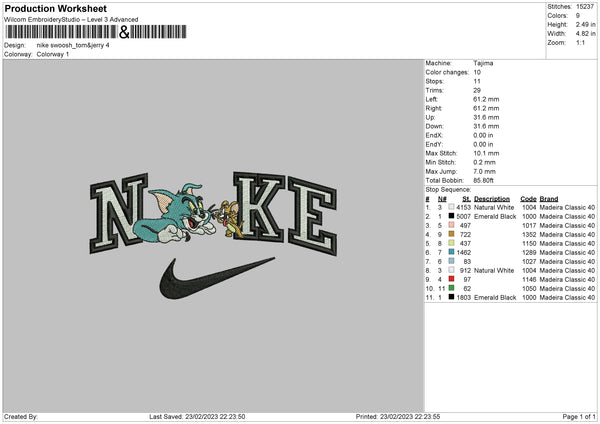Image resolution: width=600 pixels, height=424 pixels.
Task: Click 'Natural White' in the 4153-stitch row
Action: click(494, 207)
